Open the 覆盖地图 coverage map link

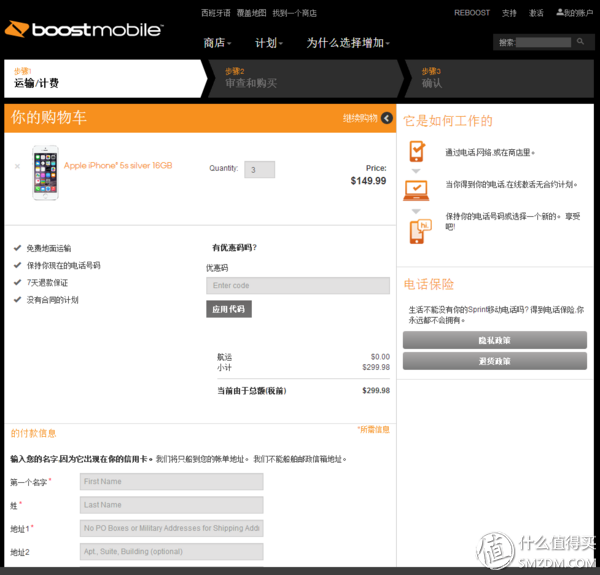[251, 13]
